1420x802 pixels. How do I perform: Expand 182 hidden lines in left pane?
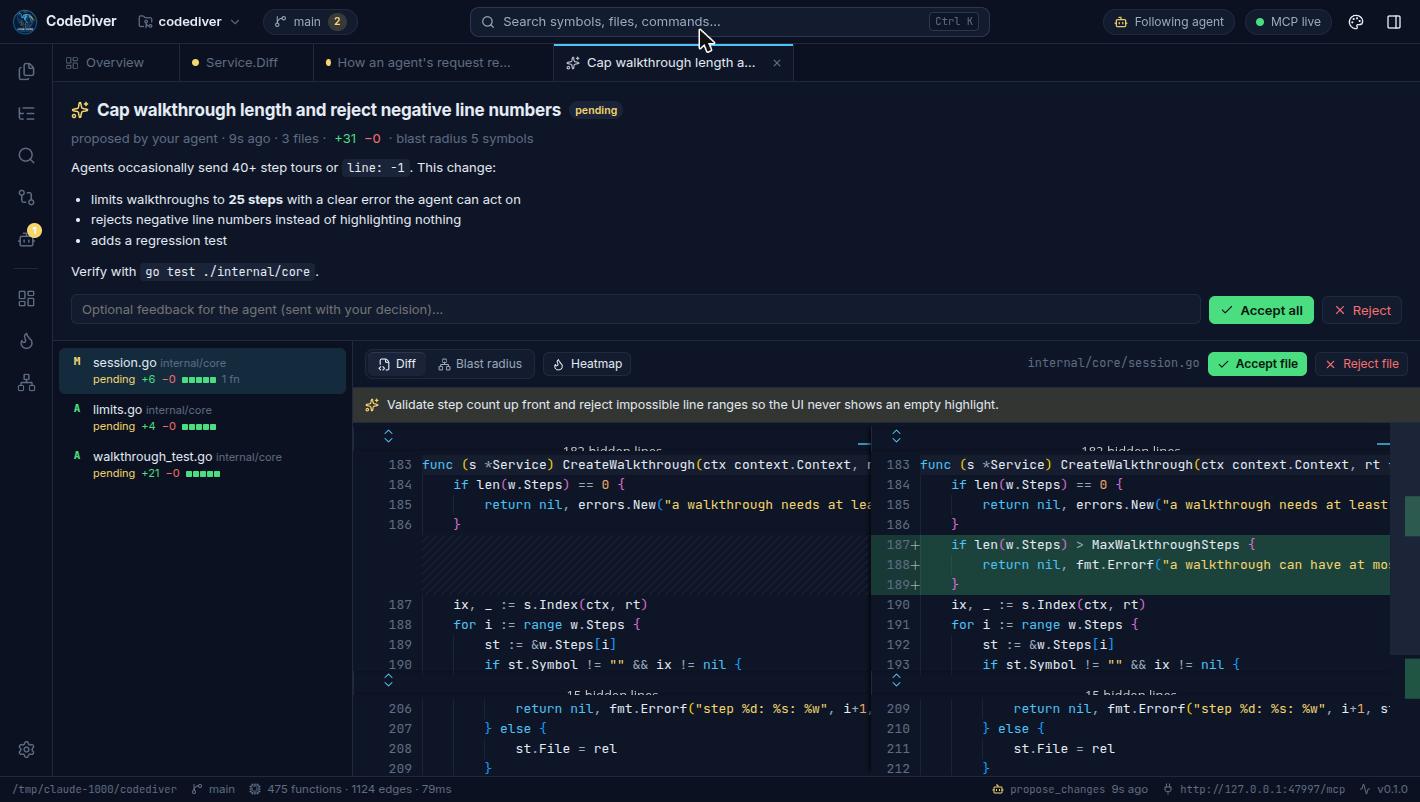pyautogui.click(x=388, y=436)
